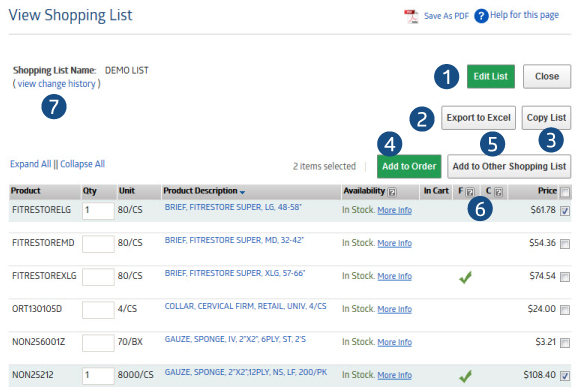Tick the NON256001Z row checkbox
The height and width of the screenshot is (392, 578).
(564, 343)
